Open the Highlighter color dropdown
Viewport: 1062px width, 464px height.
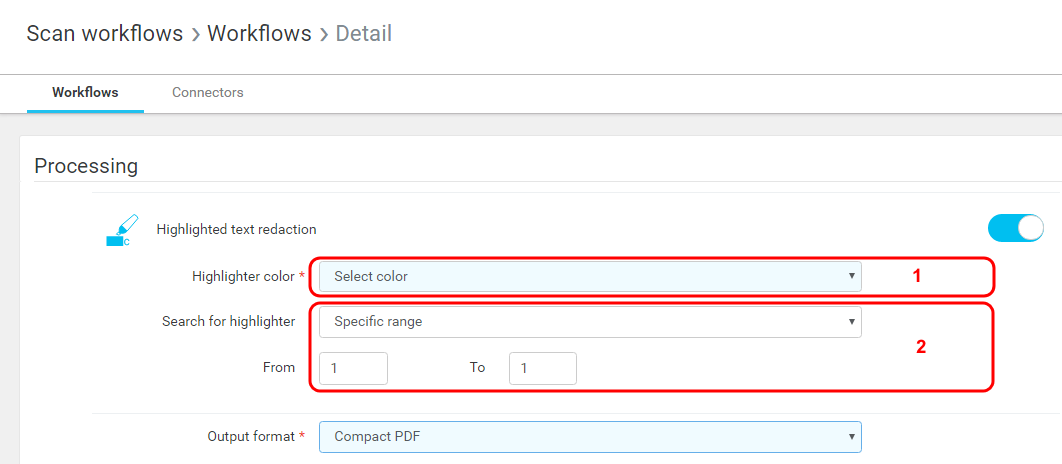coord(590,276)
